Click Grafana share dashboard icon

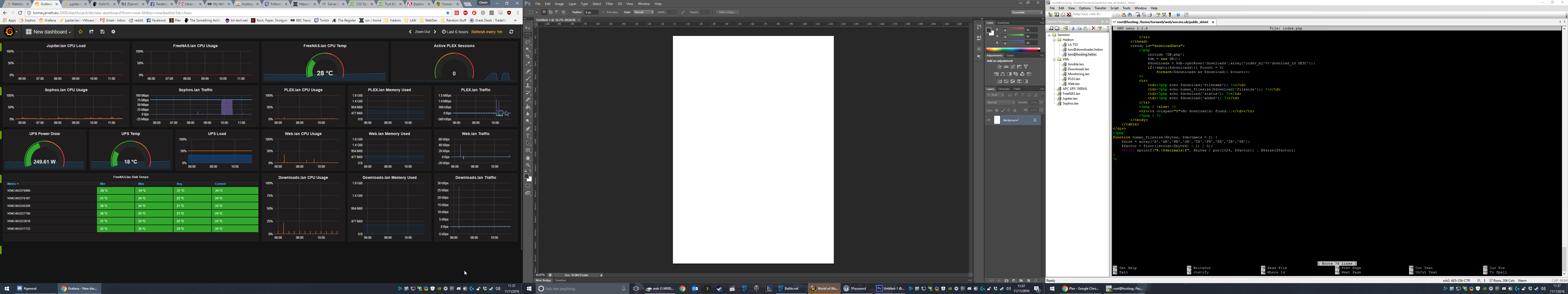tap(91, 32)
